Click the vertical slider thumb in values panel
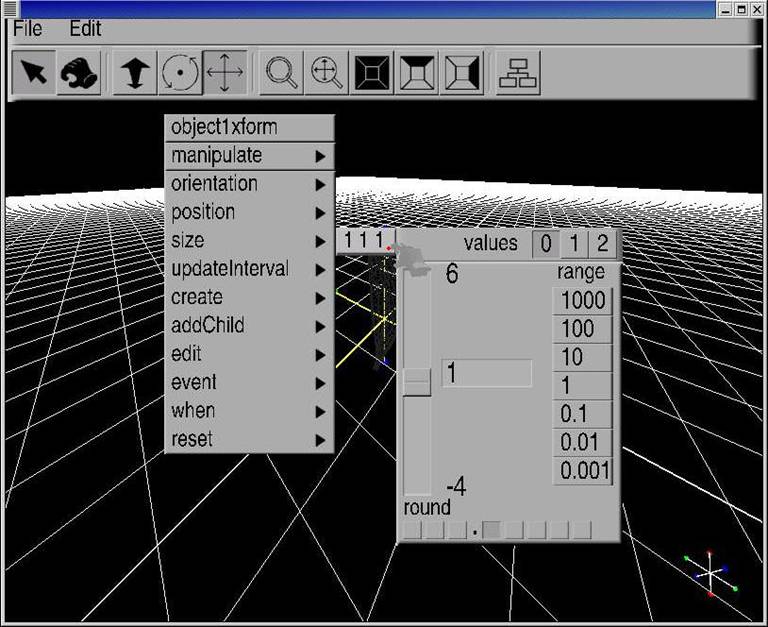The image size is (768, 627). coord(417,382)
